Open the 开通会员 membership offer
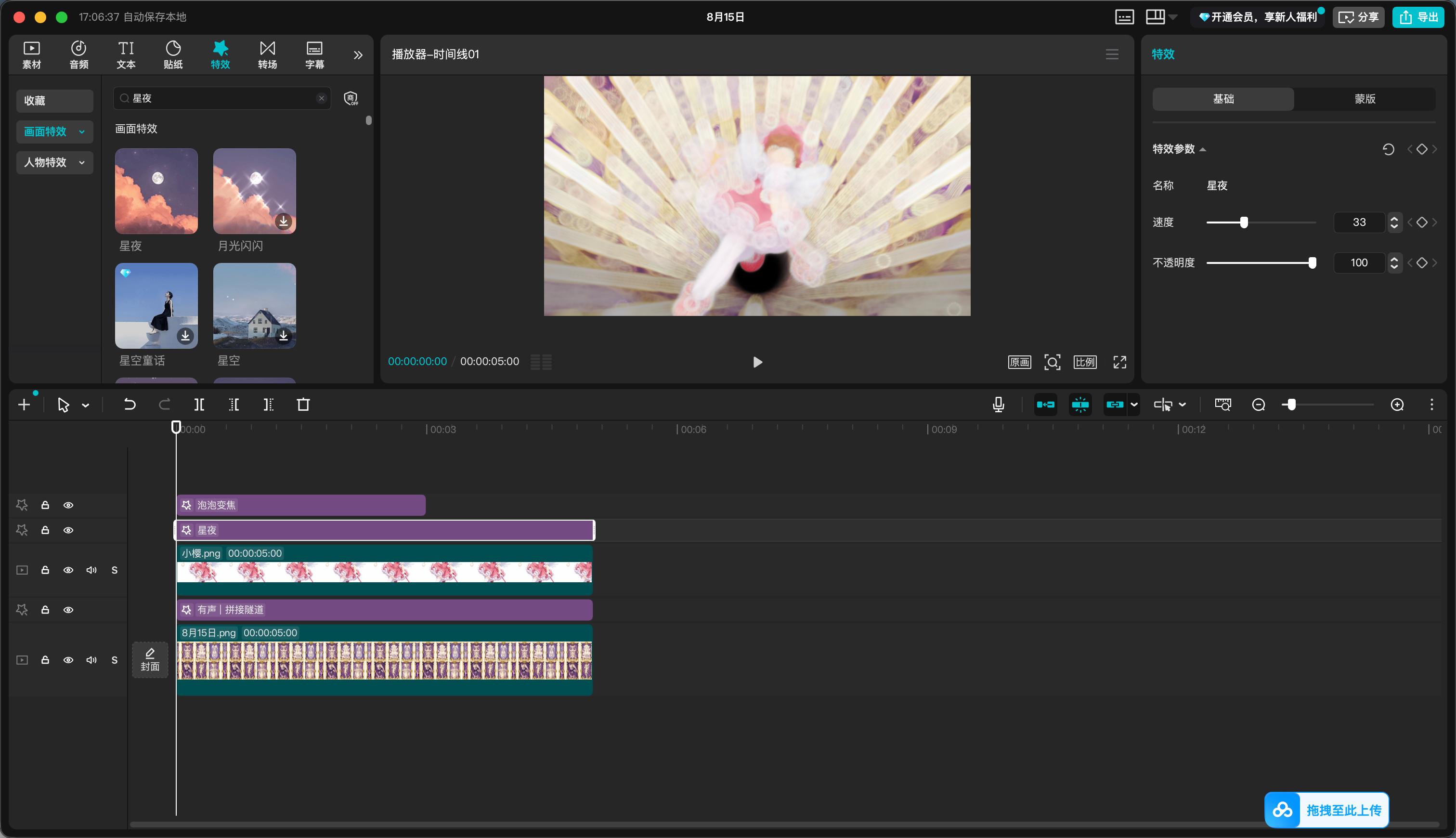The height and width of the screenshot is (838, 1456). tap(1257, 17)
